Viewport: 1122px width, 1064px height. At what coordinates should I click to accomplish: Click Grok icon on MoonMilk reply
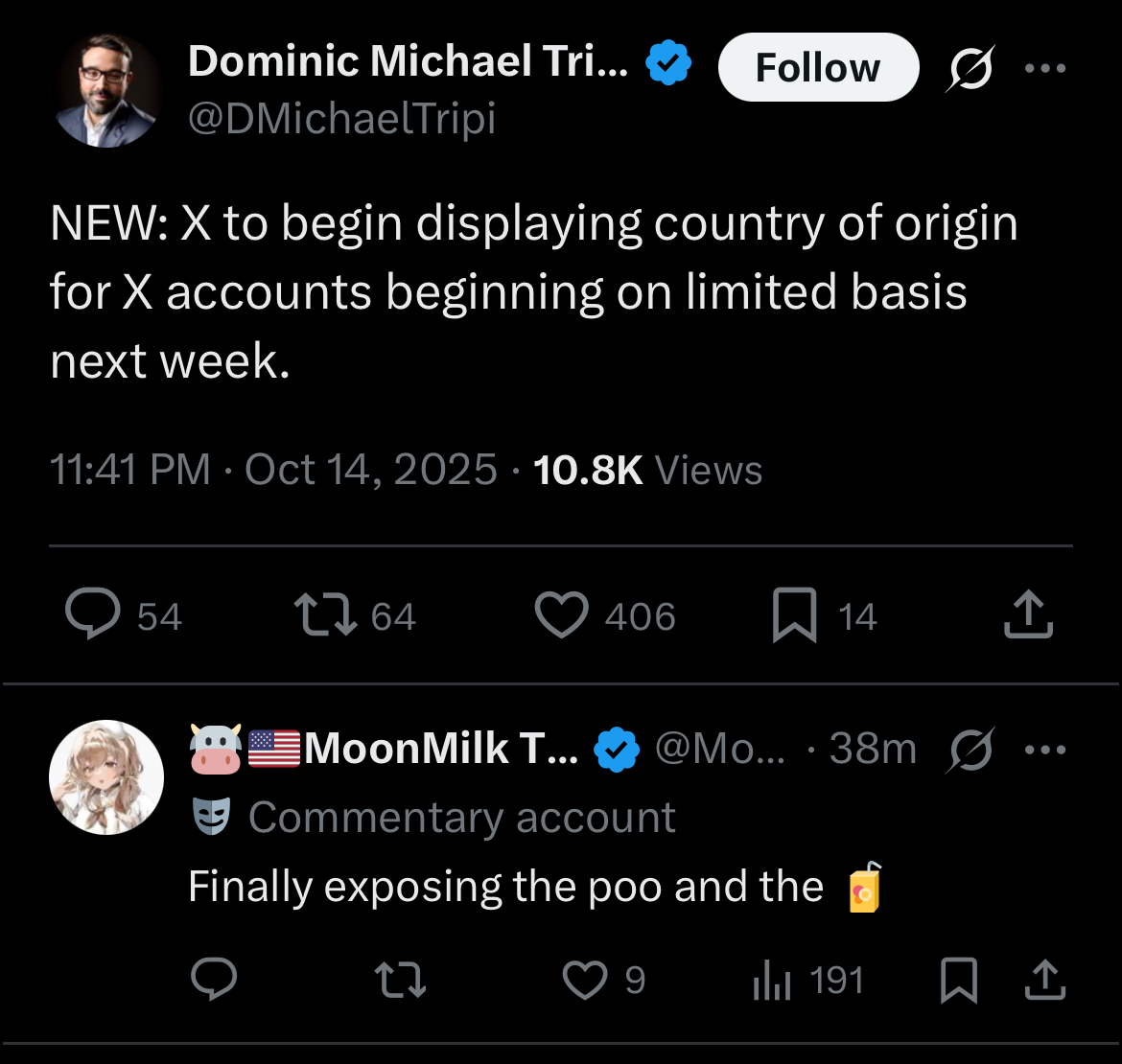click(x=970, y=750)
